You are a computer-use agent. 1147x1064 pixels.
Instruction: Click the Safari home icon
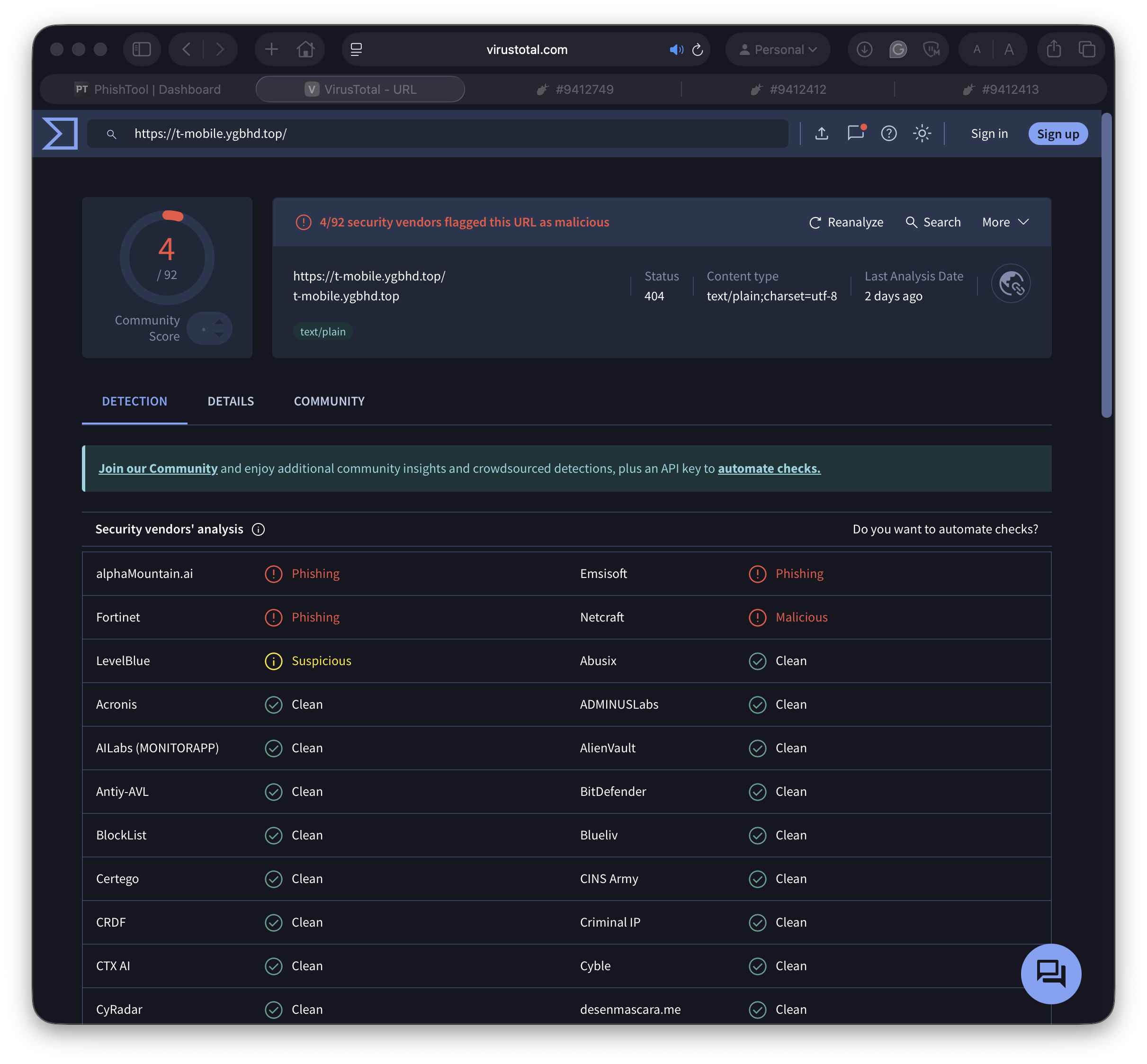tap(305, 50)
